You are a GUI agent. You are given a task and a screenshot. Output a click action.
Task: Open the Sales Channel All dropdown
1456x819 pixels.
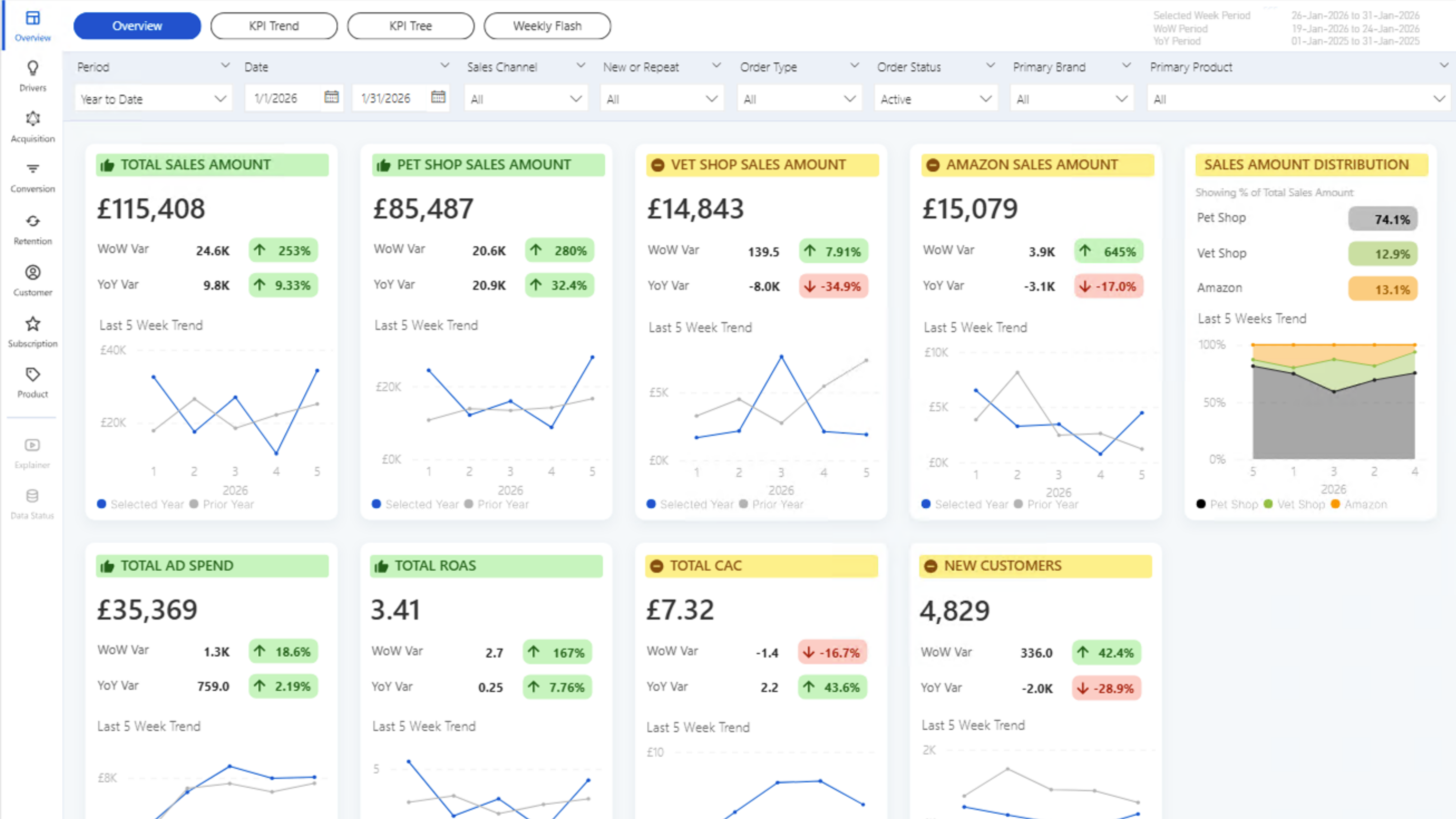526,99
